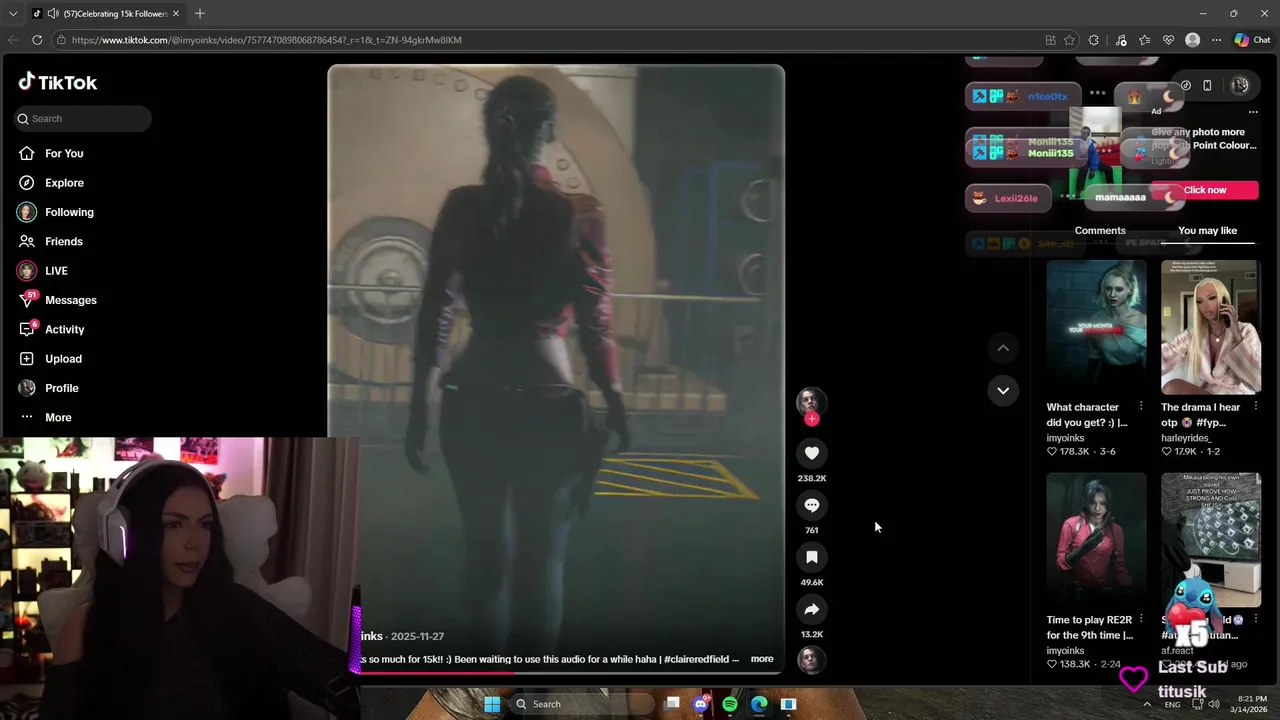The width and height of the screenshot is (1280, 720).
Task: Open the Get app phone icon
Action: click(1207, 86)
